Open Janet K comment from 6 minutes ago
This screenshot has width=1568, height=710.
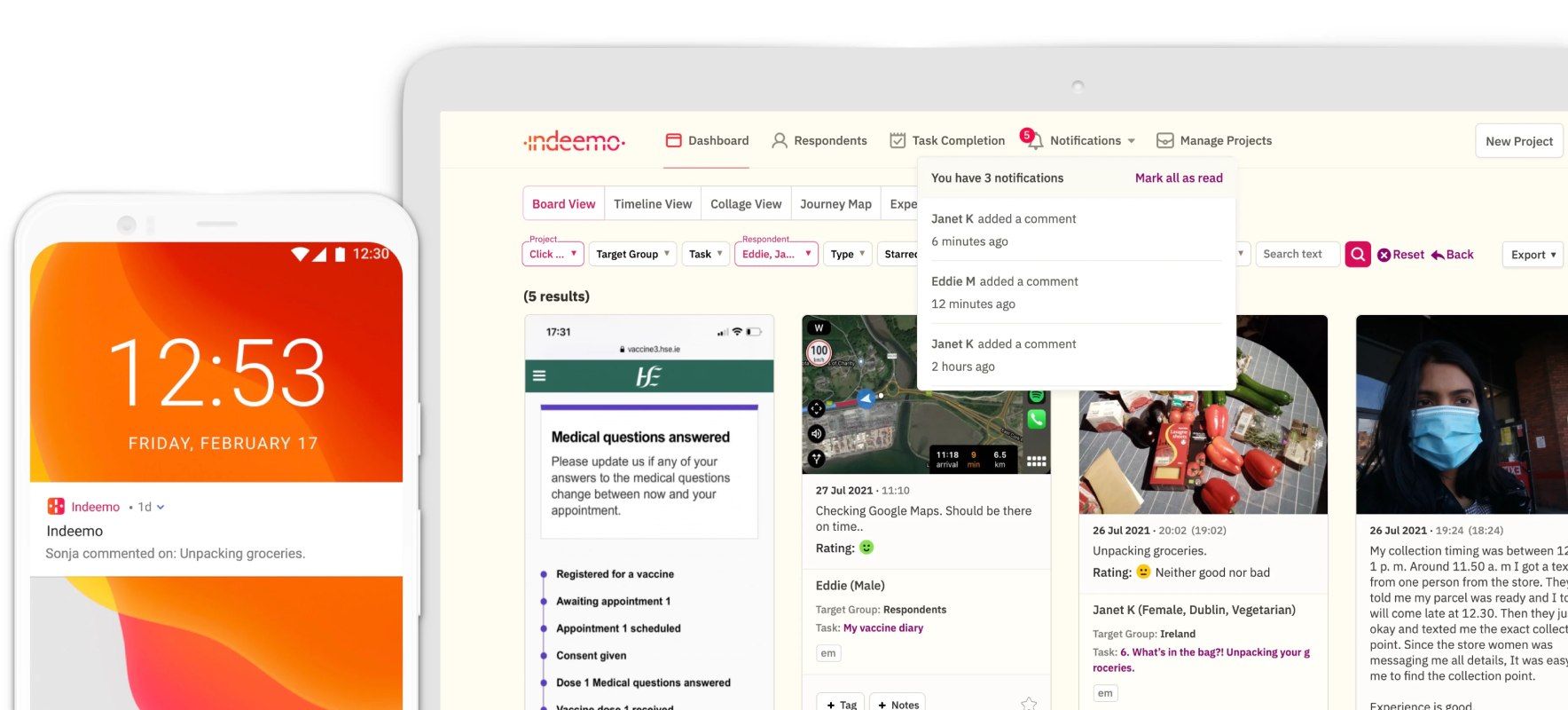pyautogui.click(x=1076, y=230)
